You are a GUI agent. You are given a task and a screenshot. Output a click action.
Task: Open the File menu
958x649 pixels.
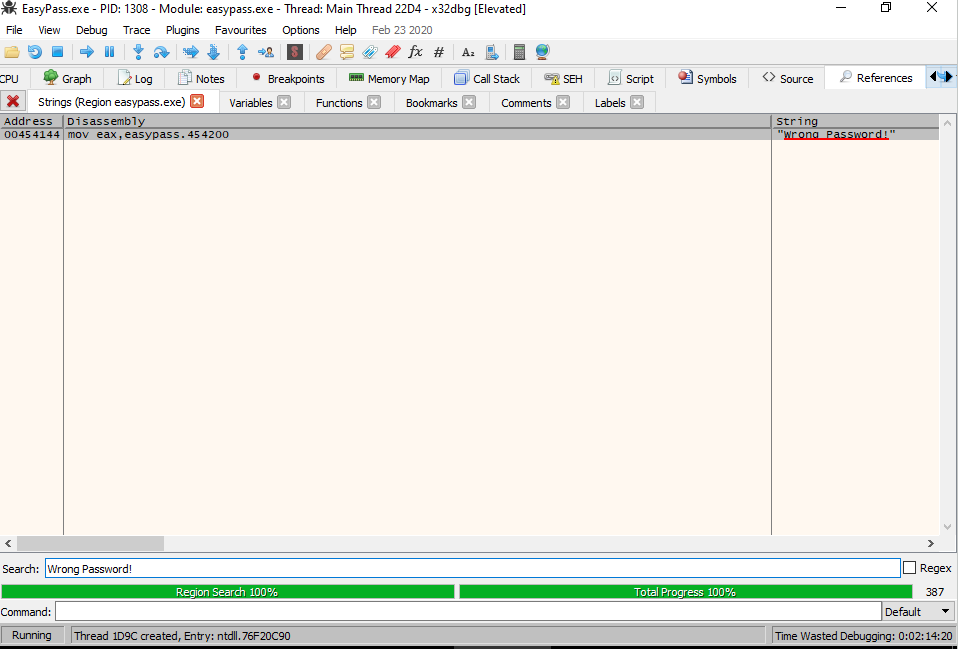point(14,30)
